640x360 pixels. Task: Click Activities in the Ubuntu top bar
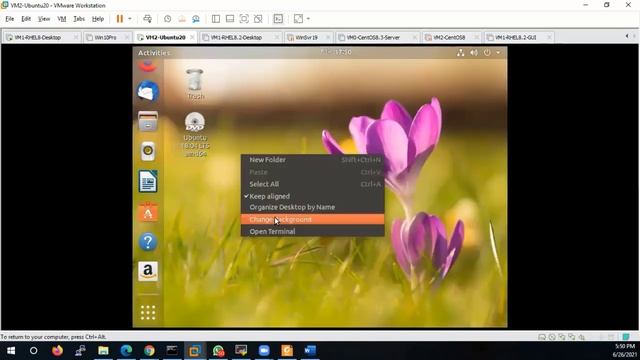(154, 53)
